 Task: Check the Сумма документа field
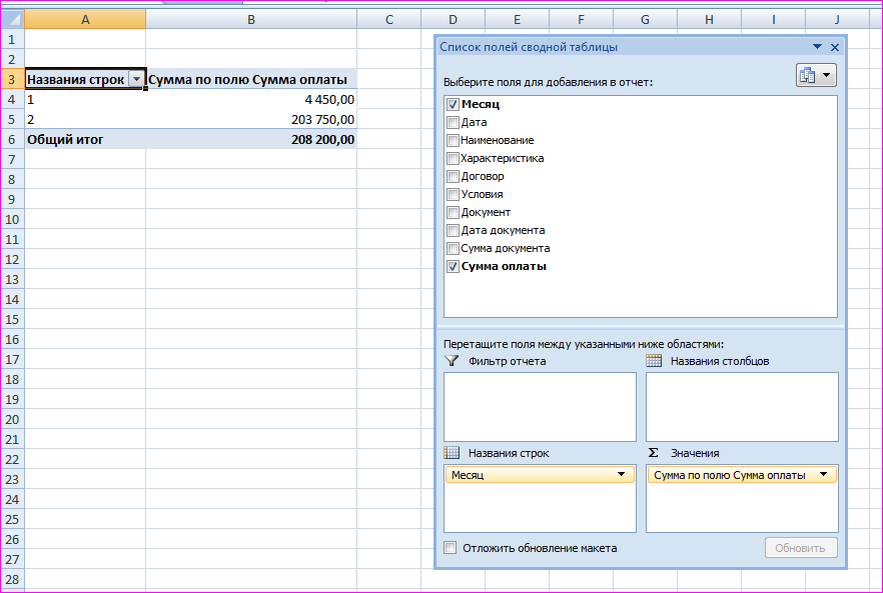coord(451,248)
